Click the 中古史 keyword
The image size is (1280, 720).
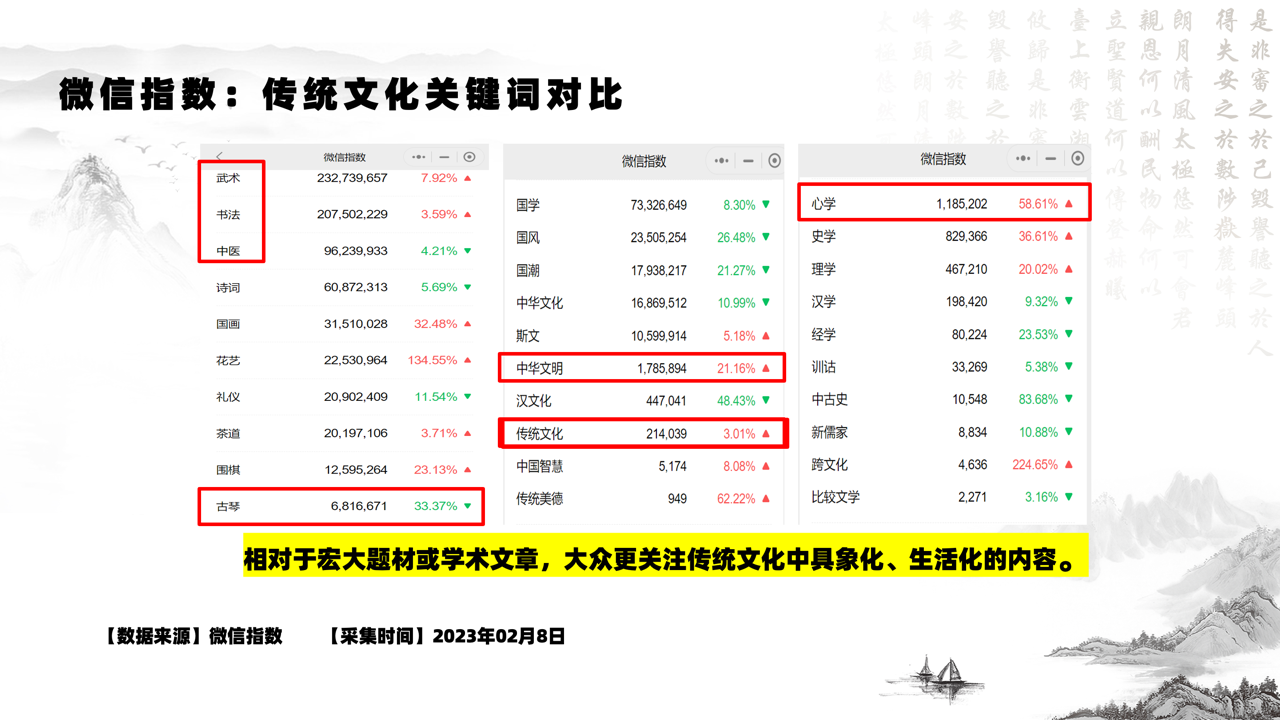tap(830, 399)
